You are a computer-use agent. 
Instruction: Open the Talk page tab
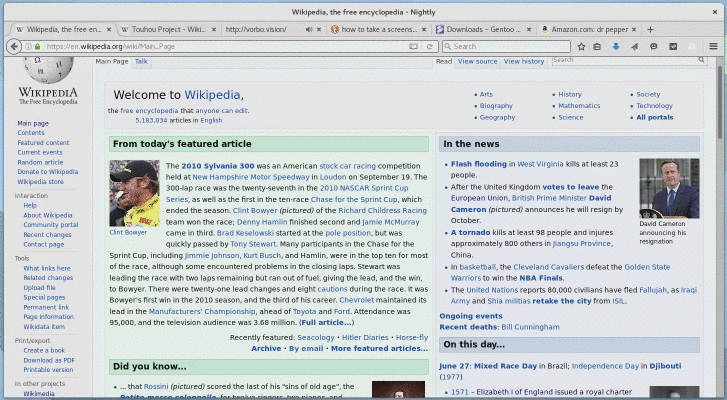point(141,61)
